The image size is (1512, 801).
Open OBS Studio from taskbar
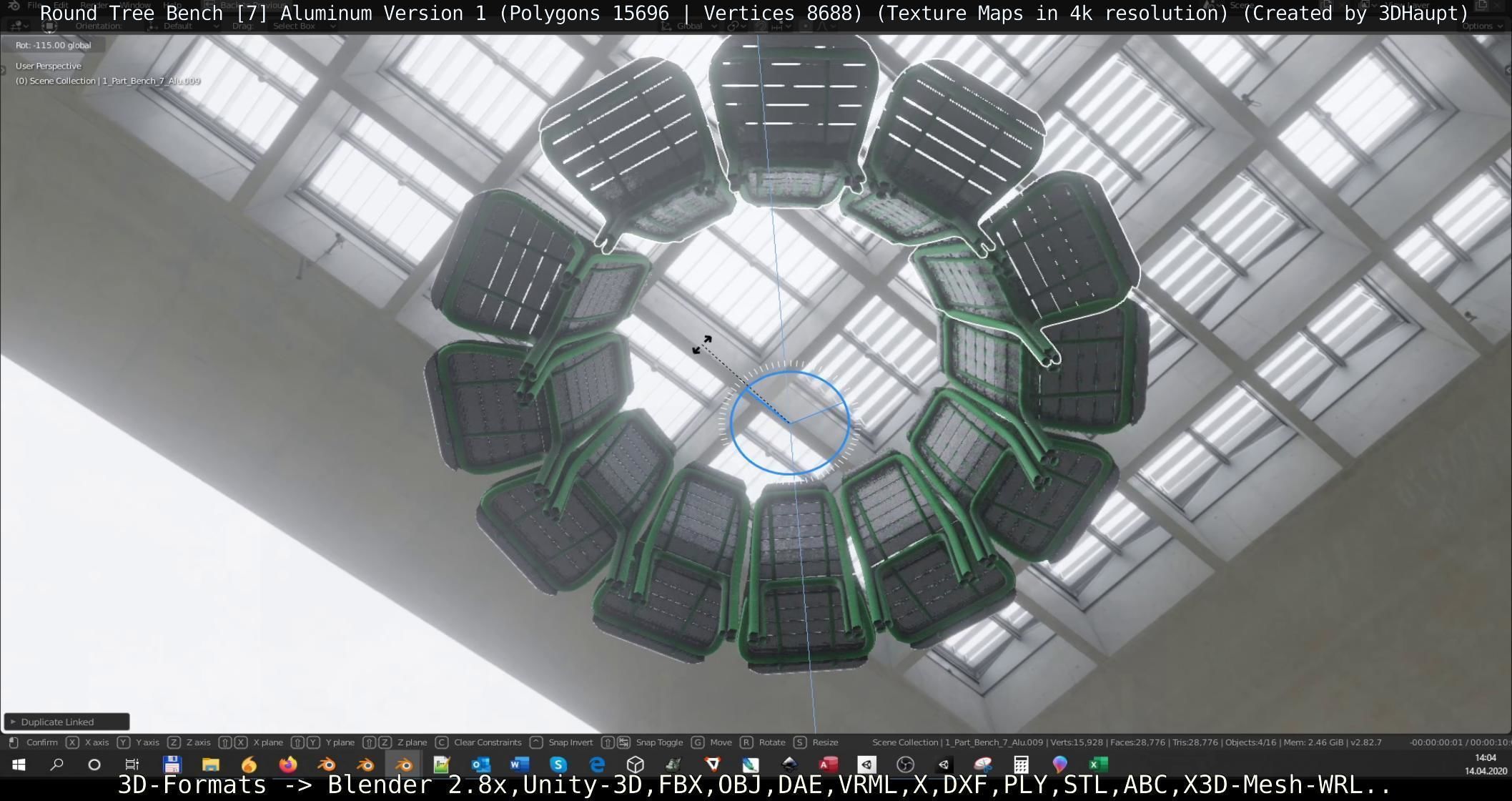[905, 765]
